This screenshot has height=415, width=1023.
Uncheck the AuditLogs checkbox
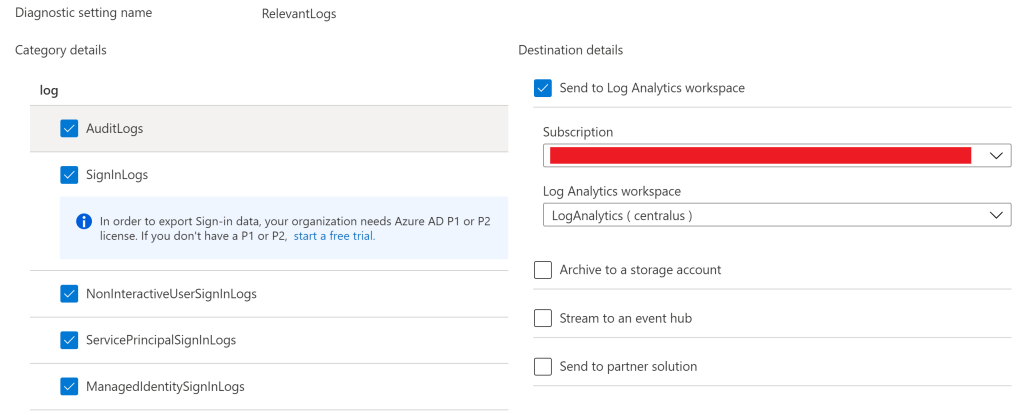(x=69, y=128)
